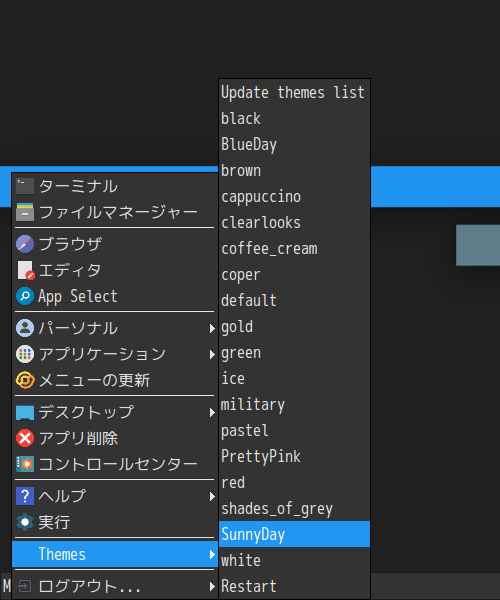500x600 pixels.
Task: Choose App Select menu entry
Action: (x=115, y=296)
